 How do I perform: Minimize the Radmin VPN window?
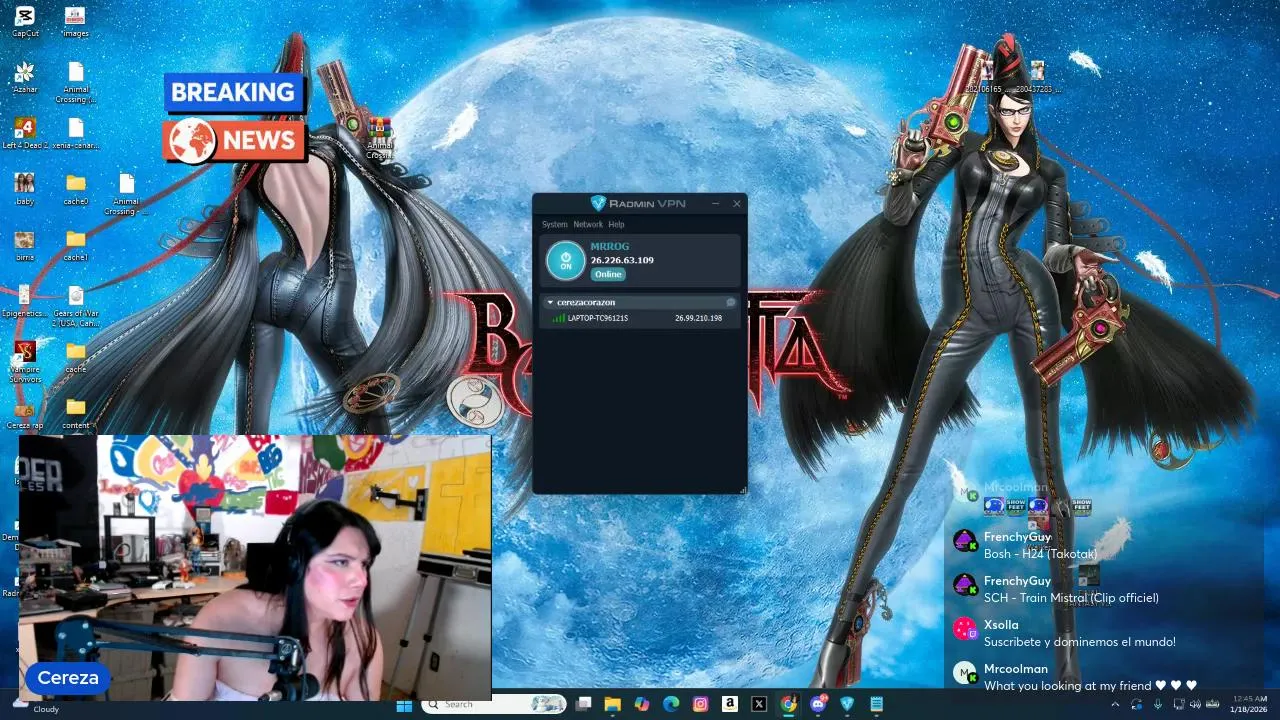715,203
